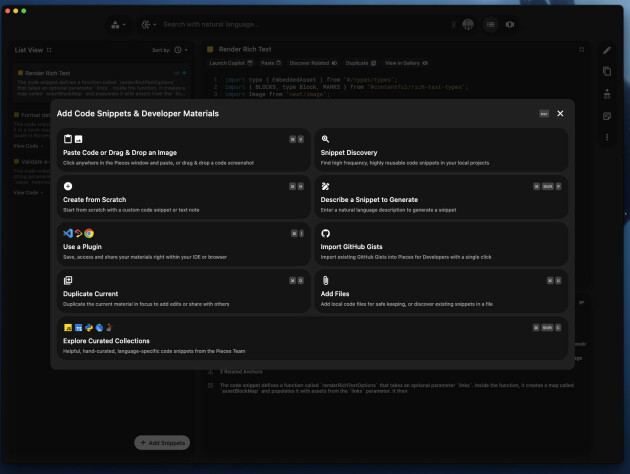Select Create from Scratch card
630x474 pixels.
click(184, 197)
